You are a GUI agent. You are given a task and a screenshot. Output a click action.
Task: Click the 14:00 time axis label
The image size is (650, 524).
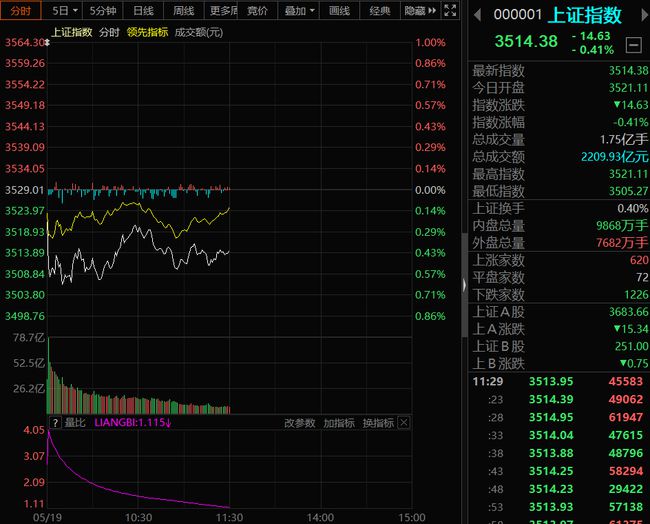point(320,518)
